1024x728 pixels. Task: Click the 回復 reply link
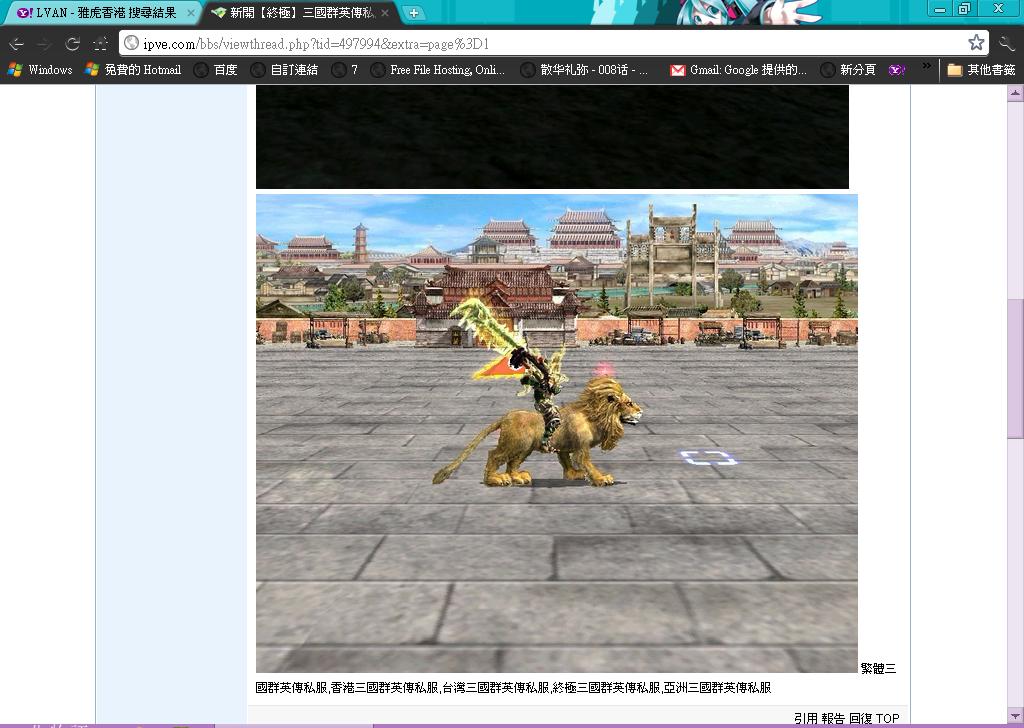[x=861, y=718]
